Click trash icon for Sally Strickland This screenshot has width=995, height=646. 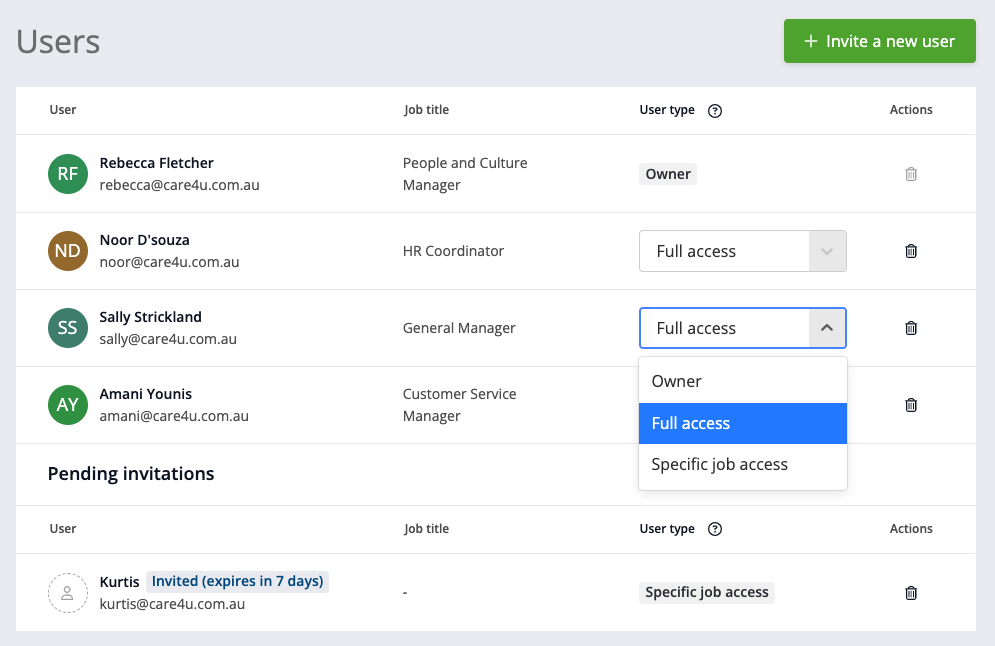(910, 328)
